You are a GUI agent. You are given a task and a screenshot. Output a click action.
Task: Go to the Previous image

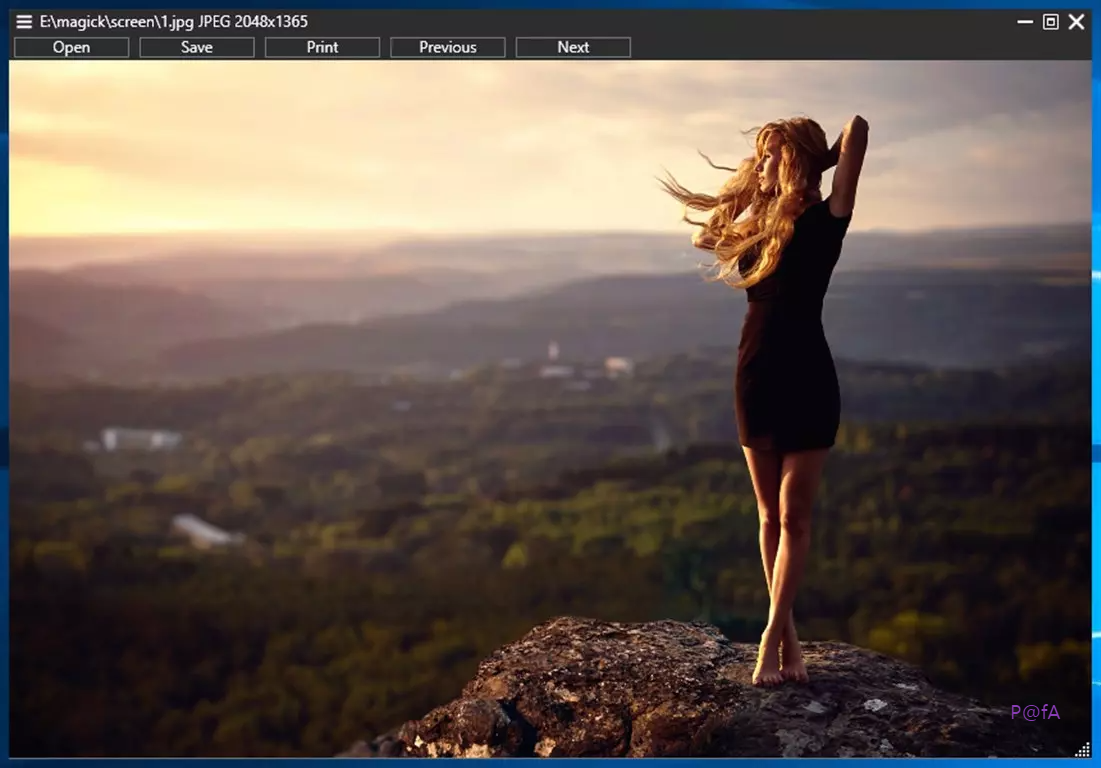[x=447, y=46]
